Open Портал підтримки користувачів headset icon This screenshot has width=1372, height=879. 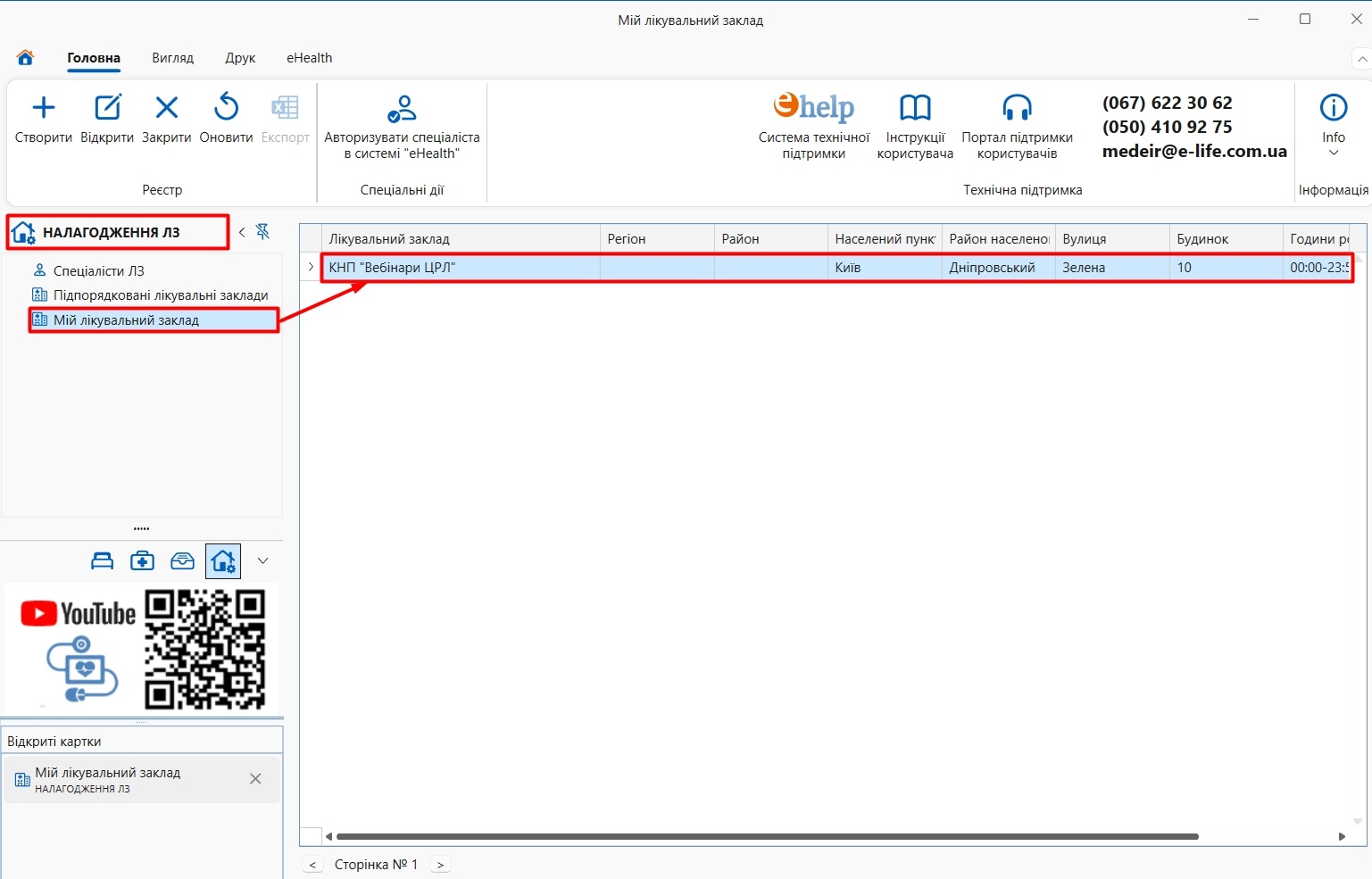[1017, 108]
